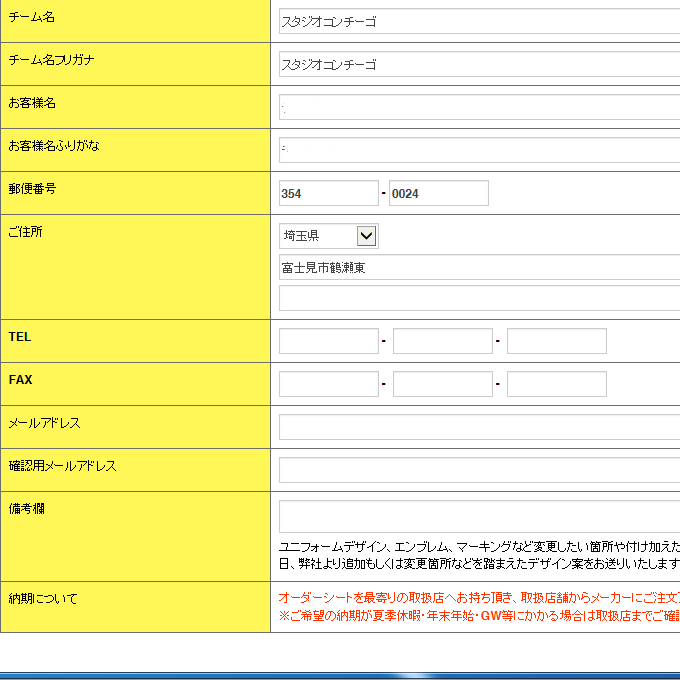Focus the お客様名ふりがな text field
Screen dimensions: 680x680
(x=479, y=150)
